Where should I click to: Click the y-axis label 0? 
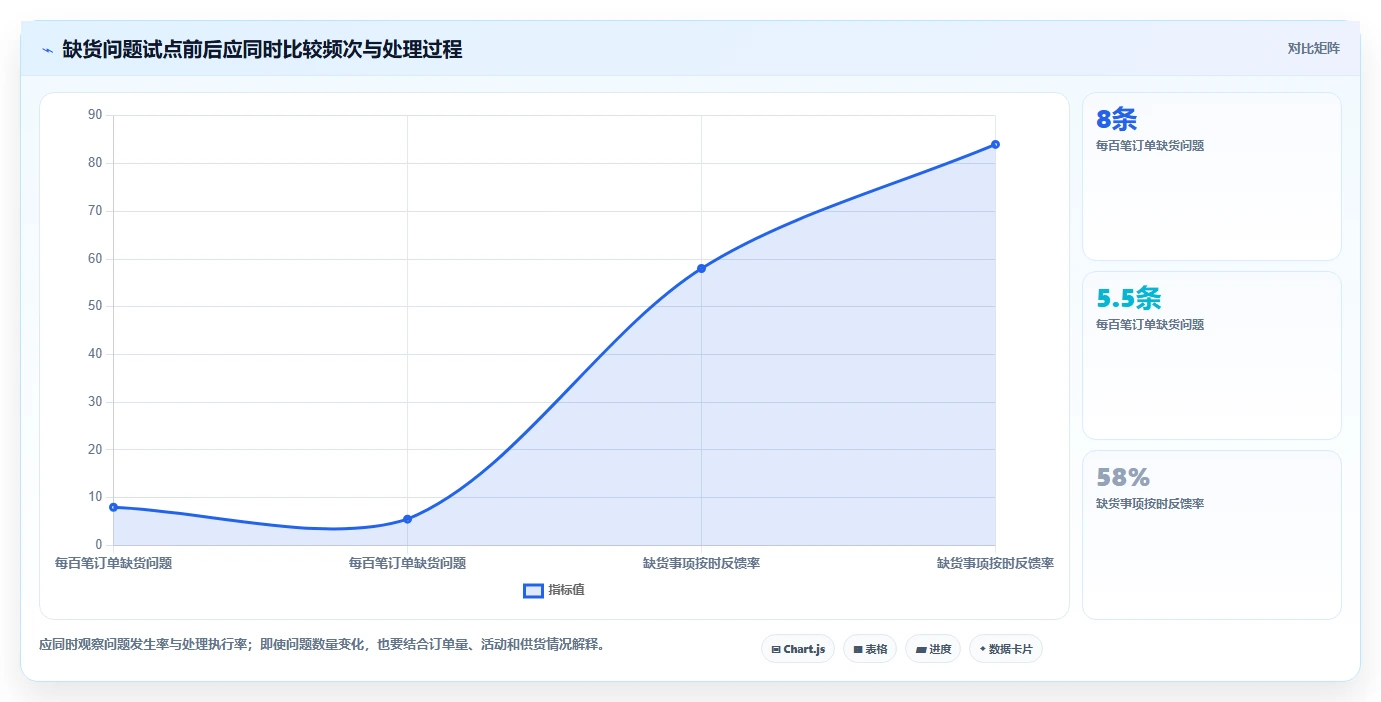click(x=99, y=545)
